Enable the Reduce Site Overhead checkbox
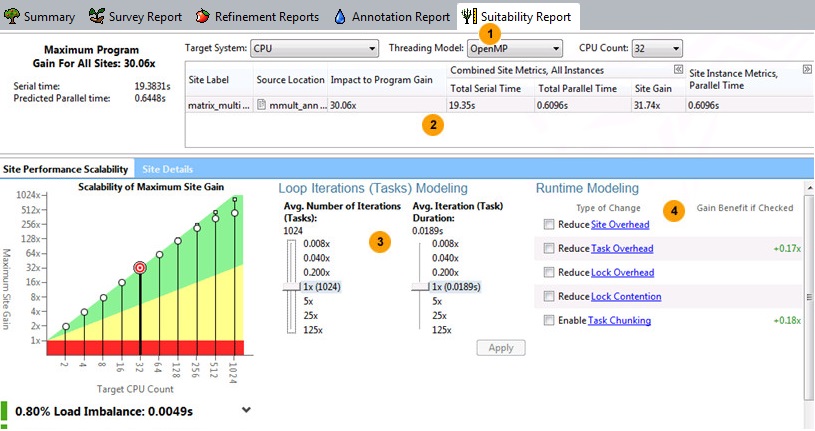The height and width of the screenshot is (431, 815). 549,225
